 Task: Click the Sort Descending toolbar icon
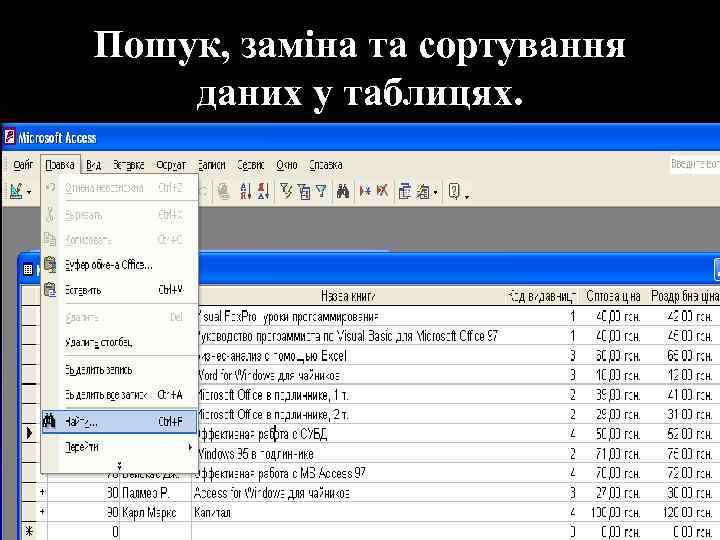tap(264, 191)
